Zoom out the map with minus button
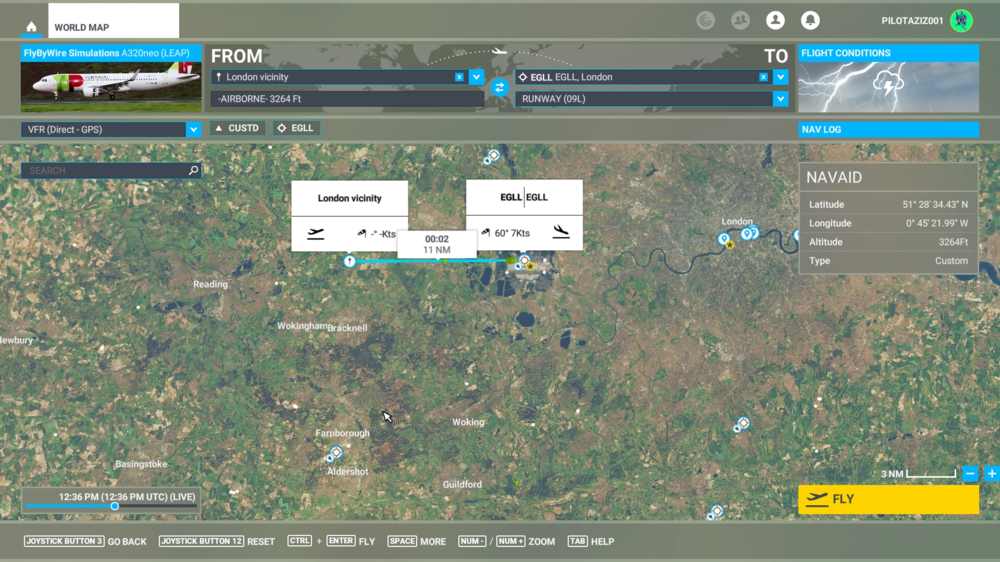Image resolution: width=1000 pixels, height=562 pixels. pos(970,474)
